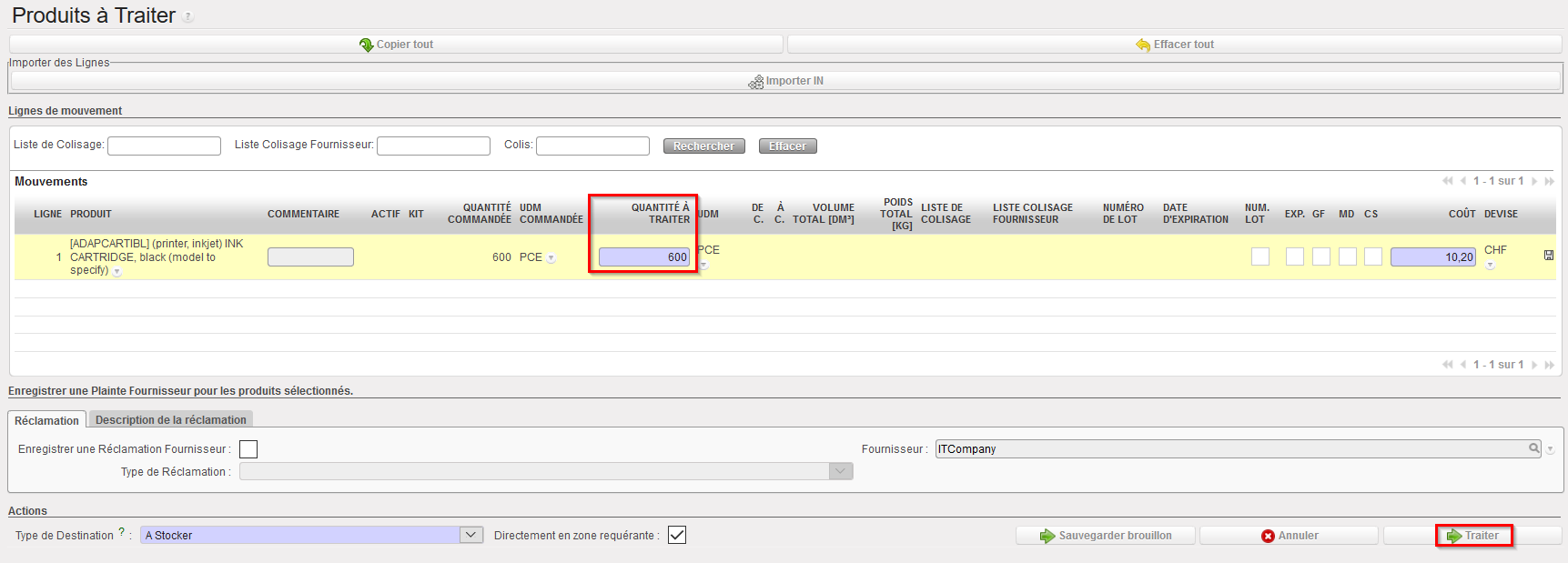Focus the Liste Colisage Fournisseur field
This screenshot has width=1568, height=563.
point(433,146)
